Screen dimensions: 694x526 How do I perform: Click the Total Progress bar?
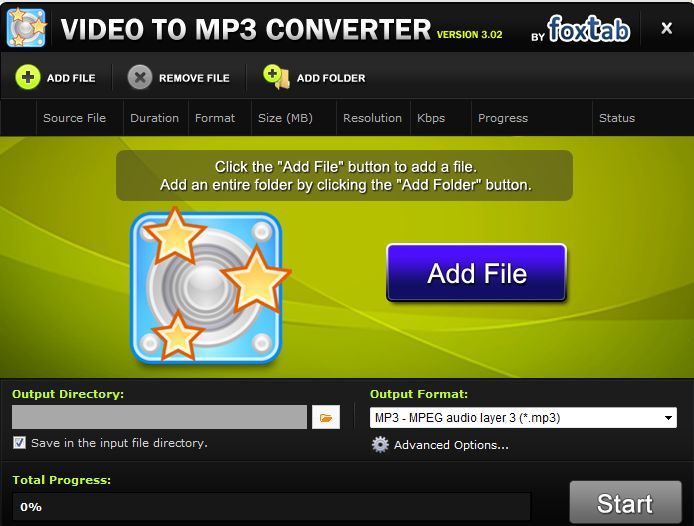(x=271, y=506)
